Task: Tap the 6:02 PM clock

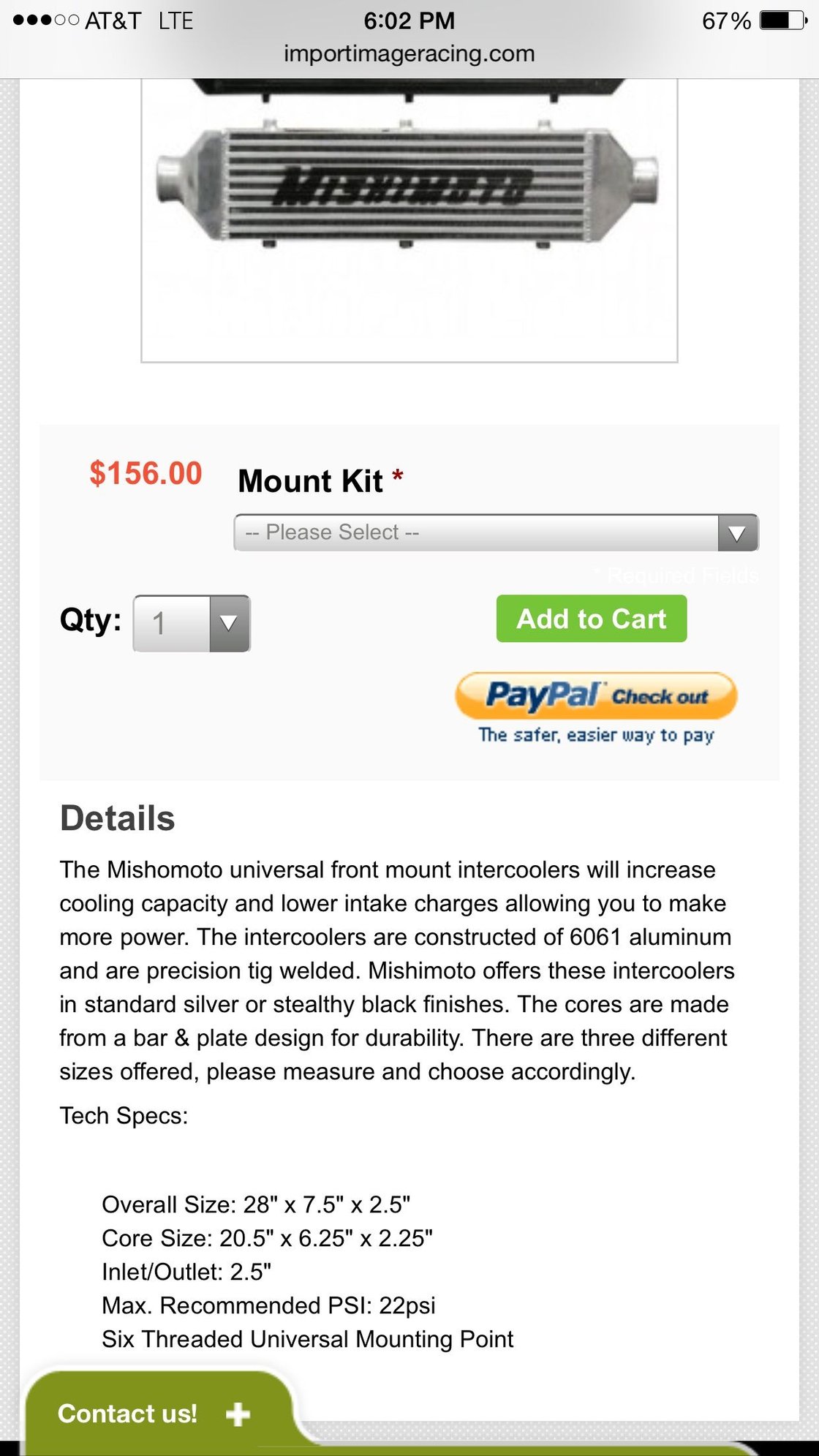Action: click(x=409, y=20)
